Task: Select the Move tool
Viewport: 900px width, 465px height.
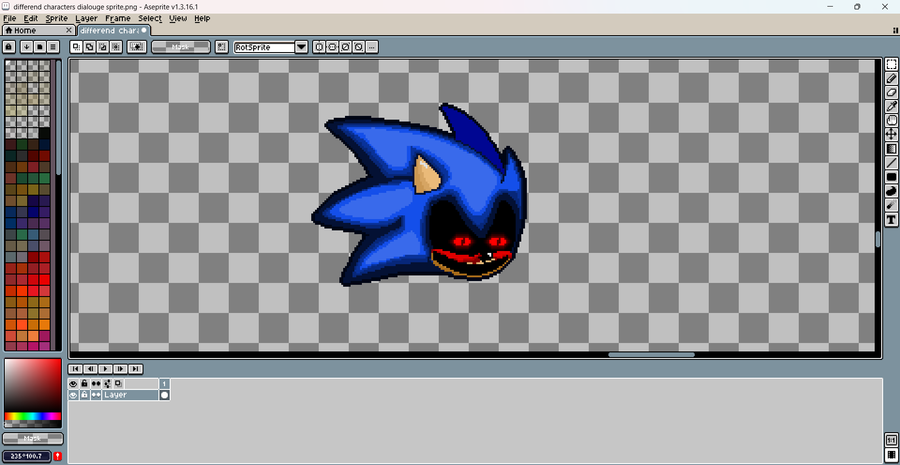Action: coord(891,134)
